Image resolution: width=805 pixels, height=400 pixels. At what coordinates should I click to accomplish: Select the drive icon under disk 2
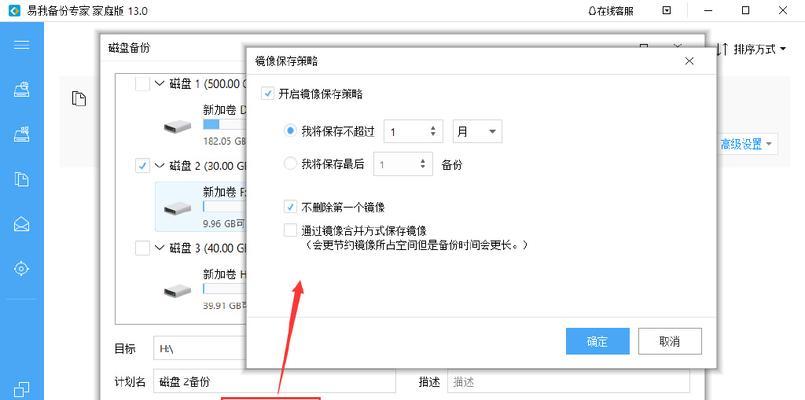(x=178, y=208)
